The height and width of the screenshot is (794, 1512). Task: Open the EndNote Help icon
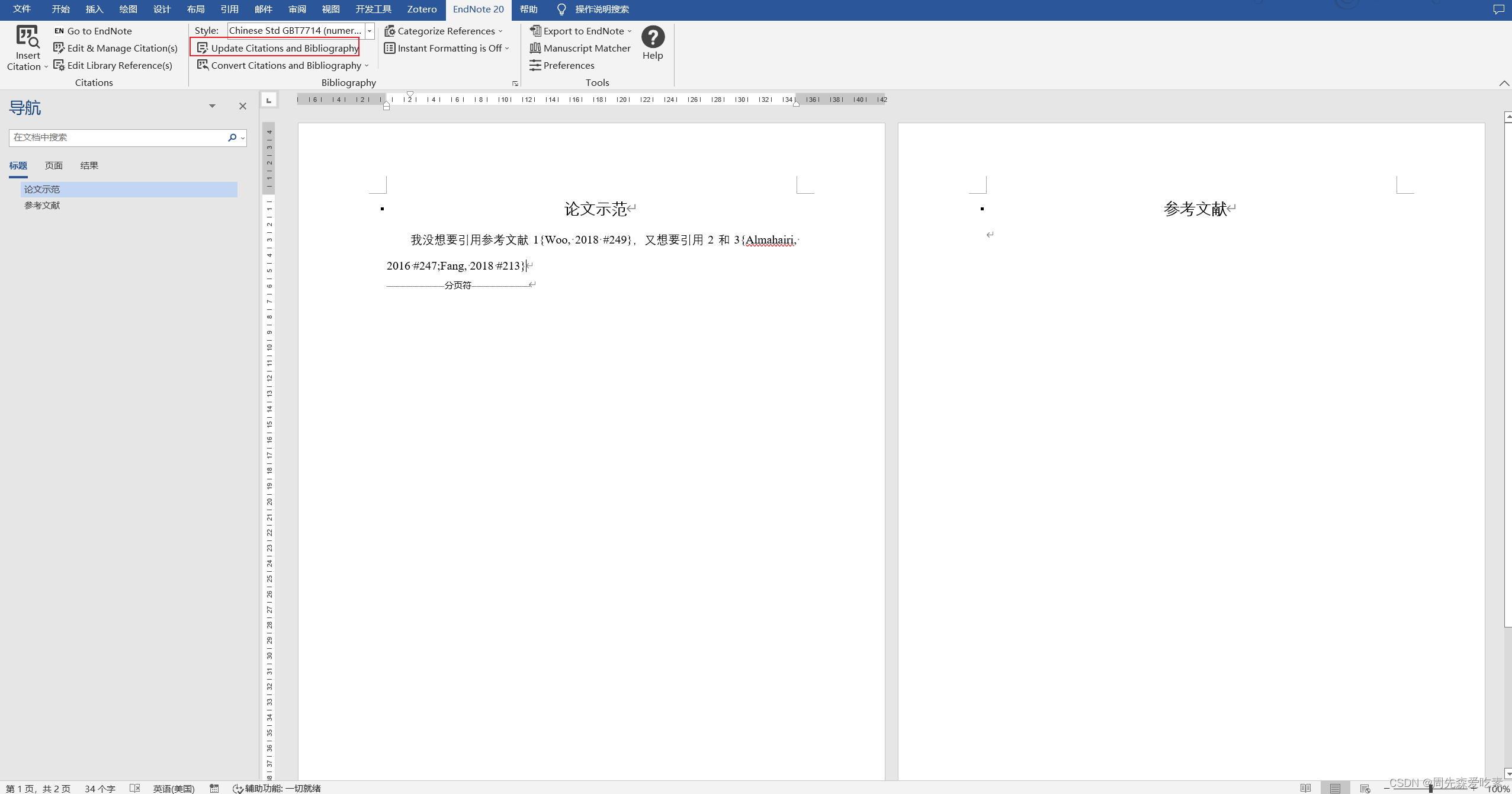(x=653, y=37)
